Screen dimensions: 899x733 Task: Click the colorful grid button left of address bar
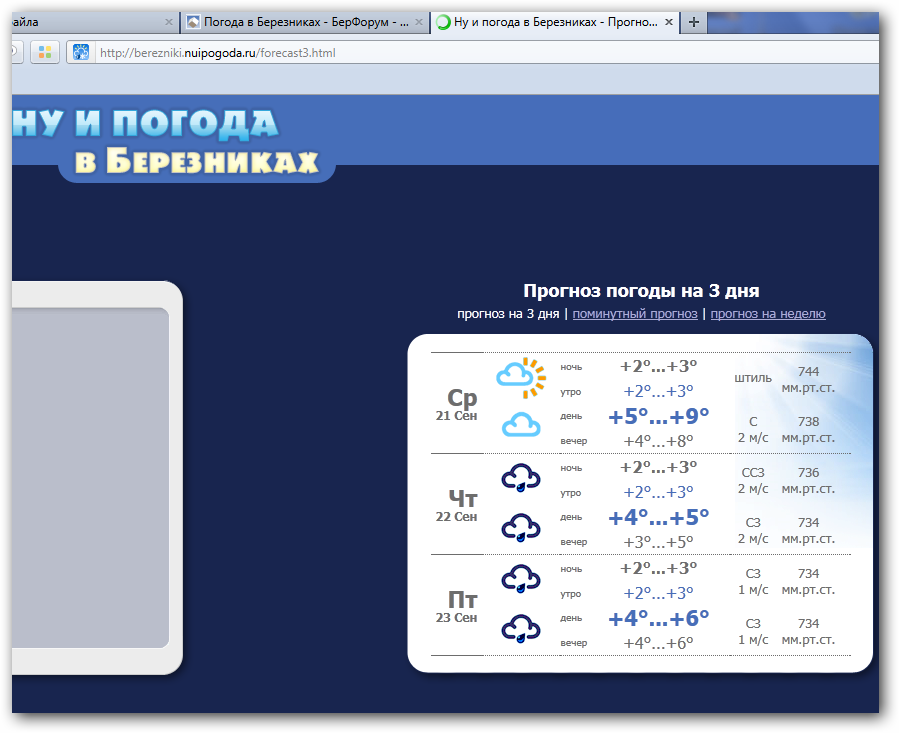tap(45, 52)
